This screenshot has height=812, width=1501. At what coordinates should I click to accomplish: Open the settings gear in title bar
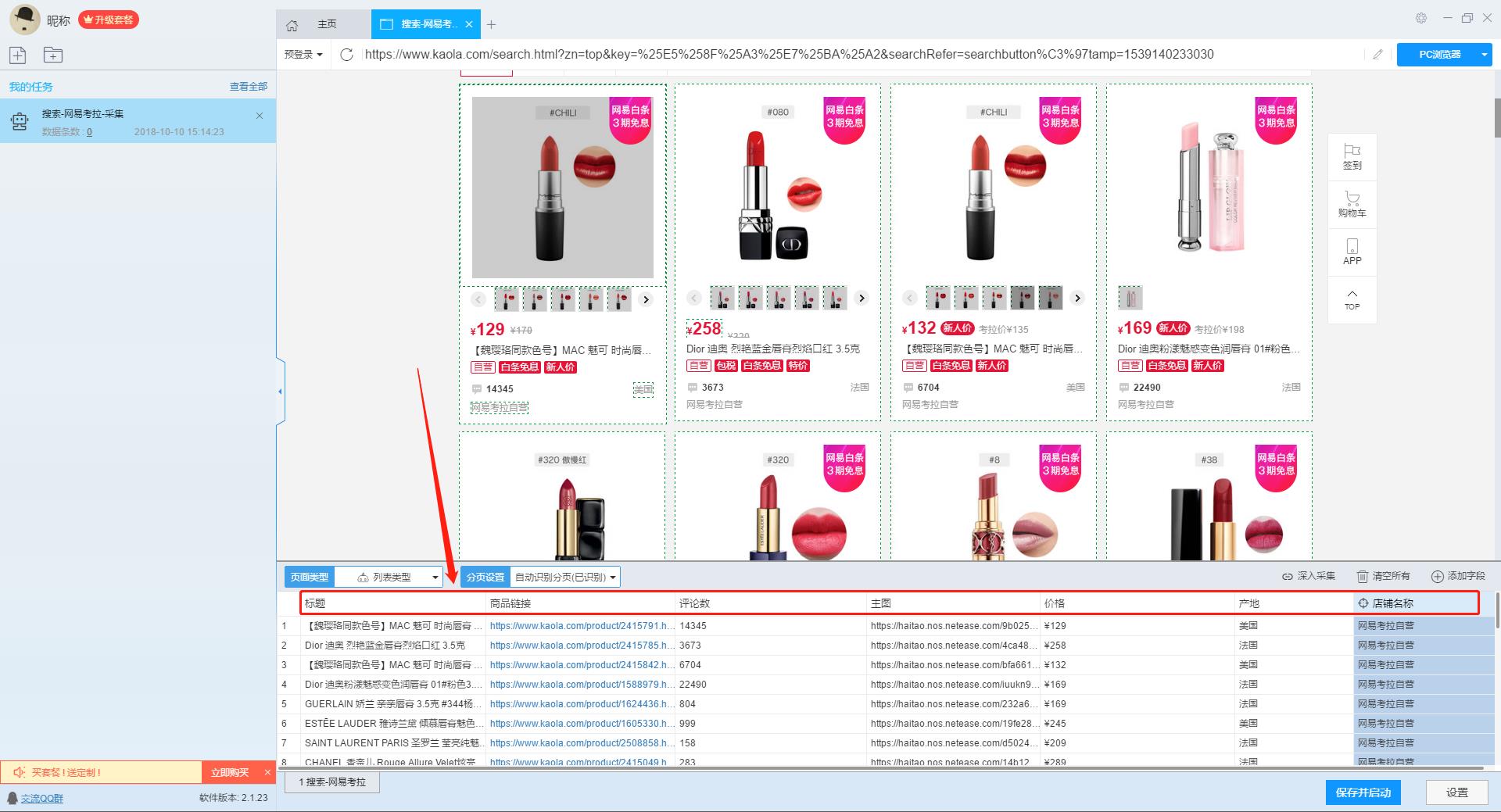click(x=1421, y=18)
